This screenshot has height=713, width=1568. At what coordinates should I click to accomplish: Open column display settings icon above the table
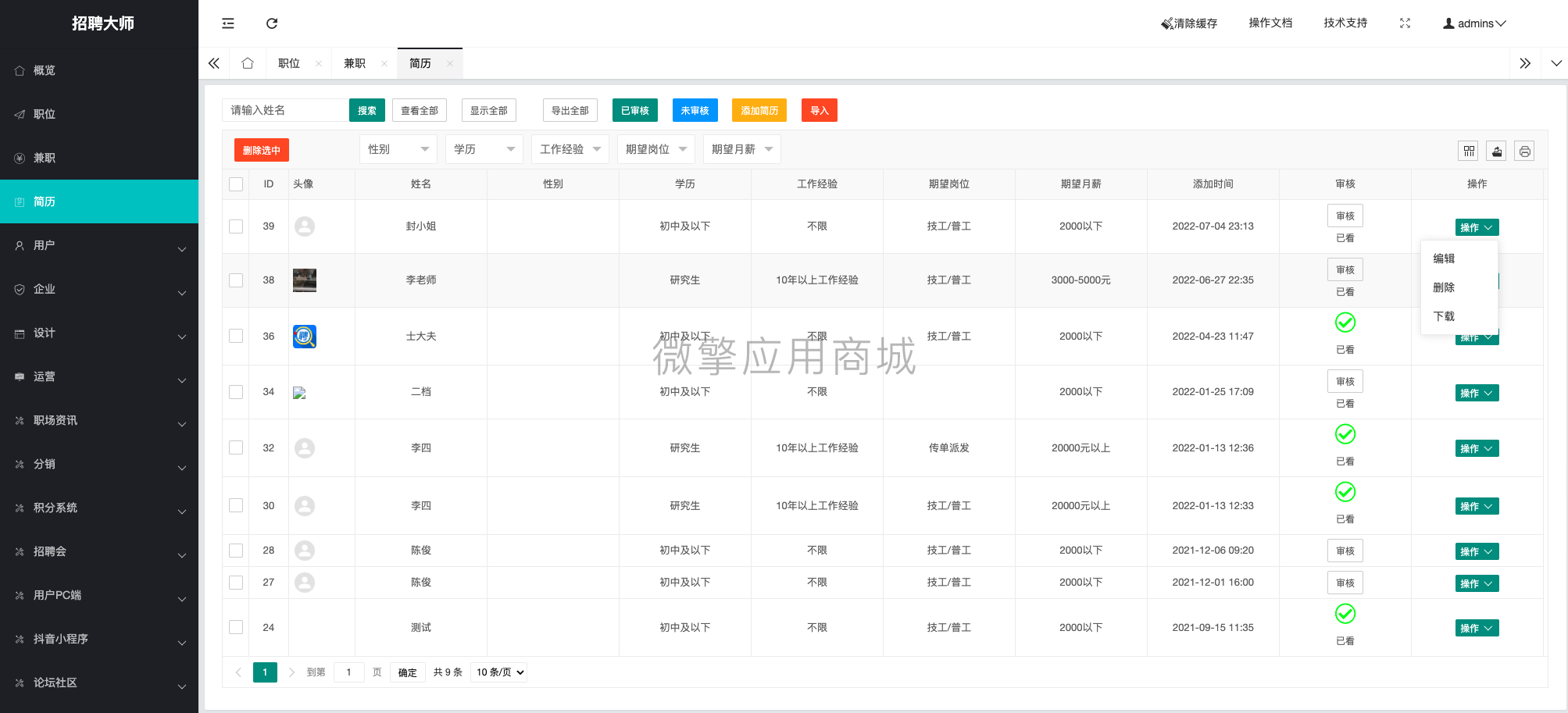1468,150
